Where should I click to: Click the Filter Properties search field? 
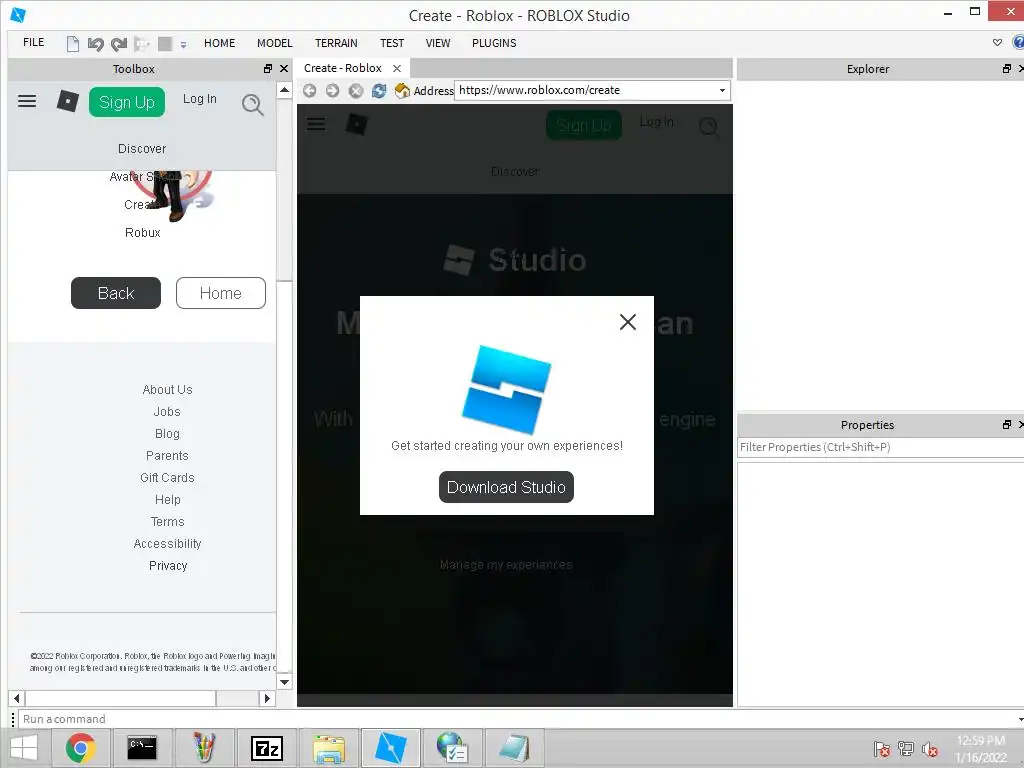(880, 447)
